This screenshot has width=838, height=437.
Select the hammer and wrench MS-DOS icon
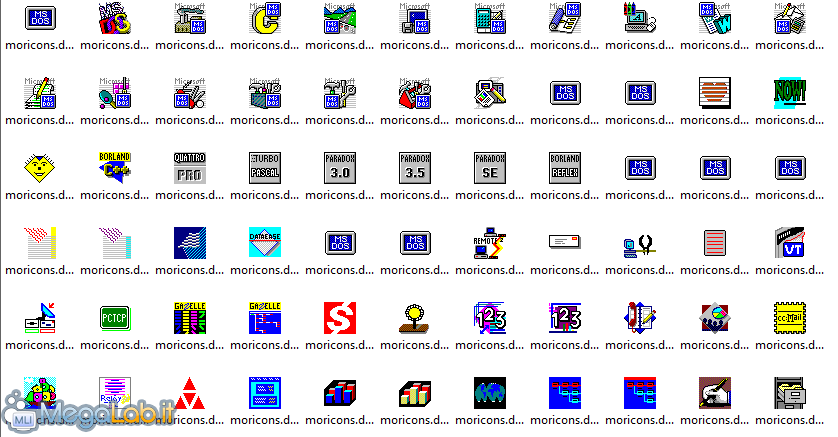point(340,93)
